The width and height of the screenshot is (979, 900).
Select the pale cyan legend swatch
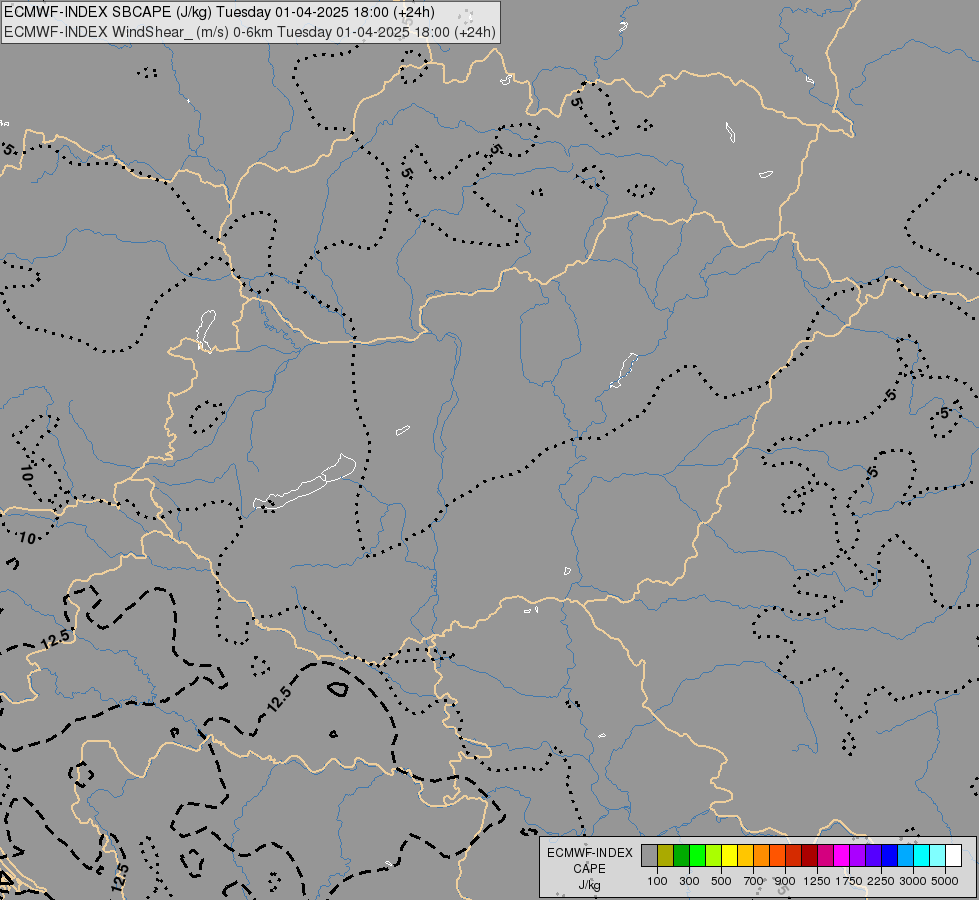(938, 856)
